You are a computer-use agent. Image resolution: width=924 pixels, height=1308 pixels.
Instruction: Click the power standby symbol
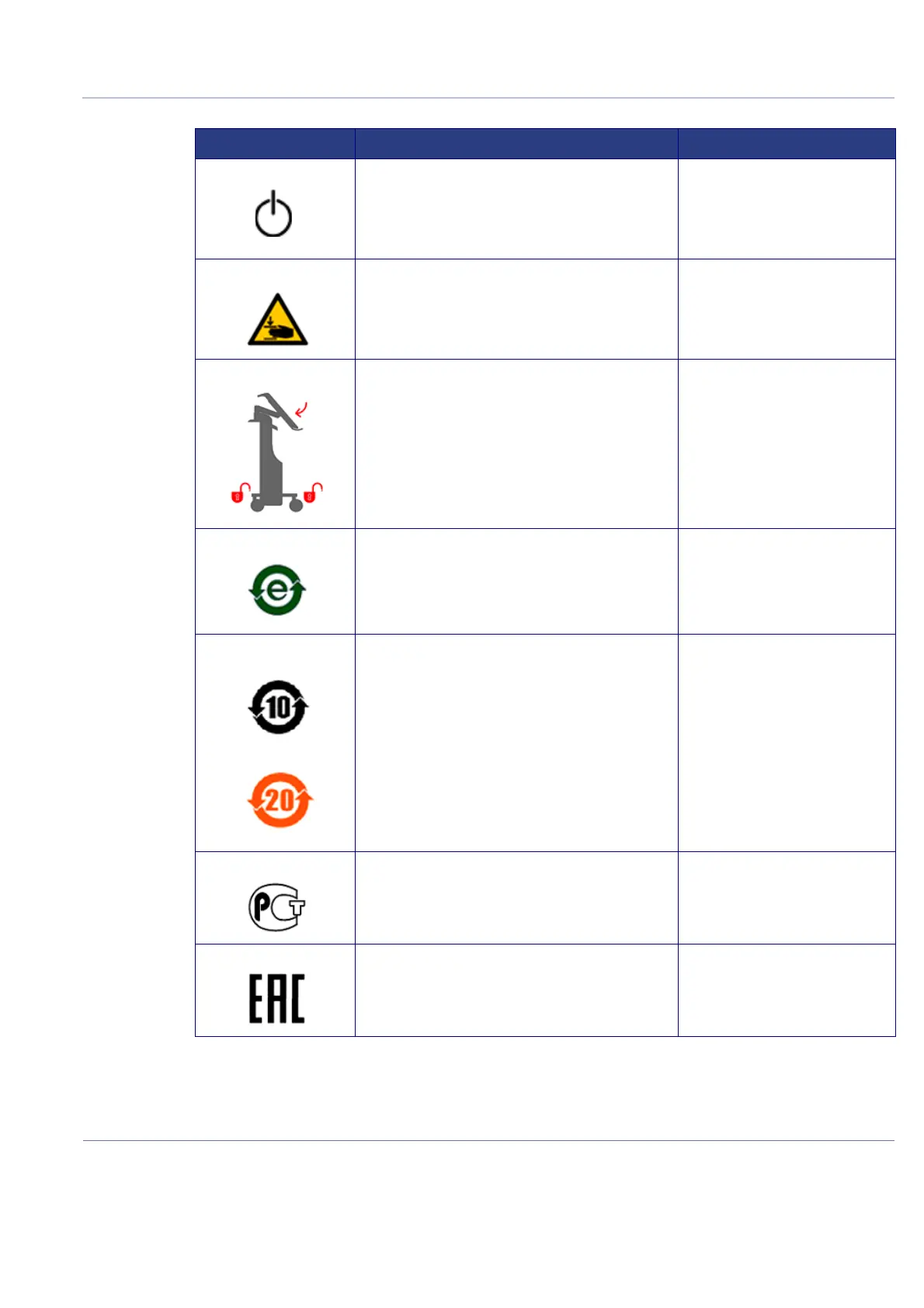[x=273, y=214]
